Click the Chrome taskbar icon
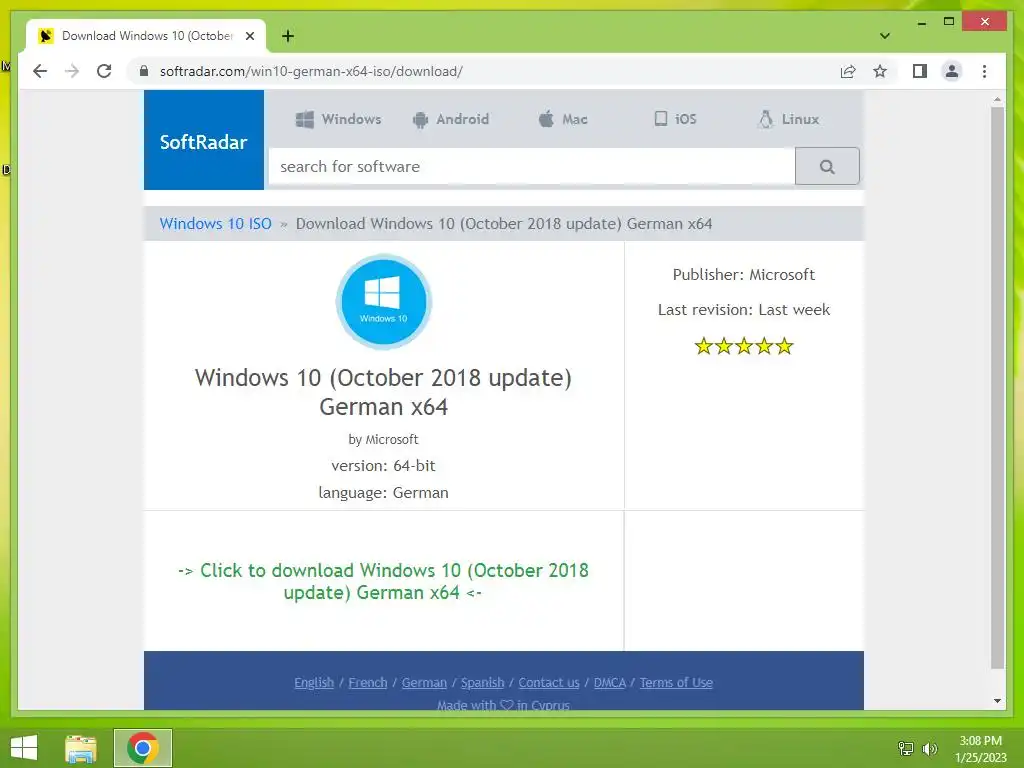Image resolution: width=1024 pixels, height=768 pixels. tap(143, 748)
